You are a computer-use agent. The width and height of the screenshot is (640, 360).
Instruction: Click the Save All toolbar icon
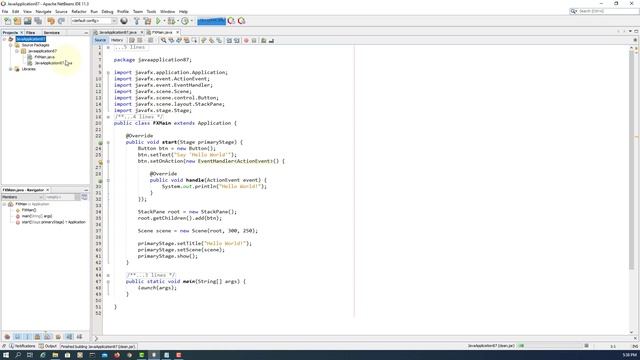pyautogui.click(x=38, y=21)
